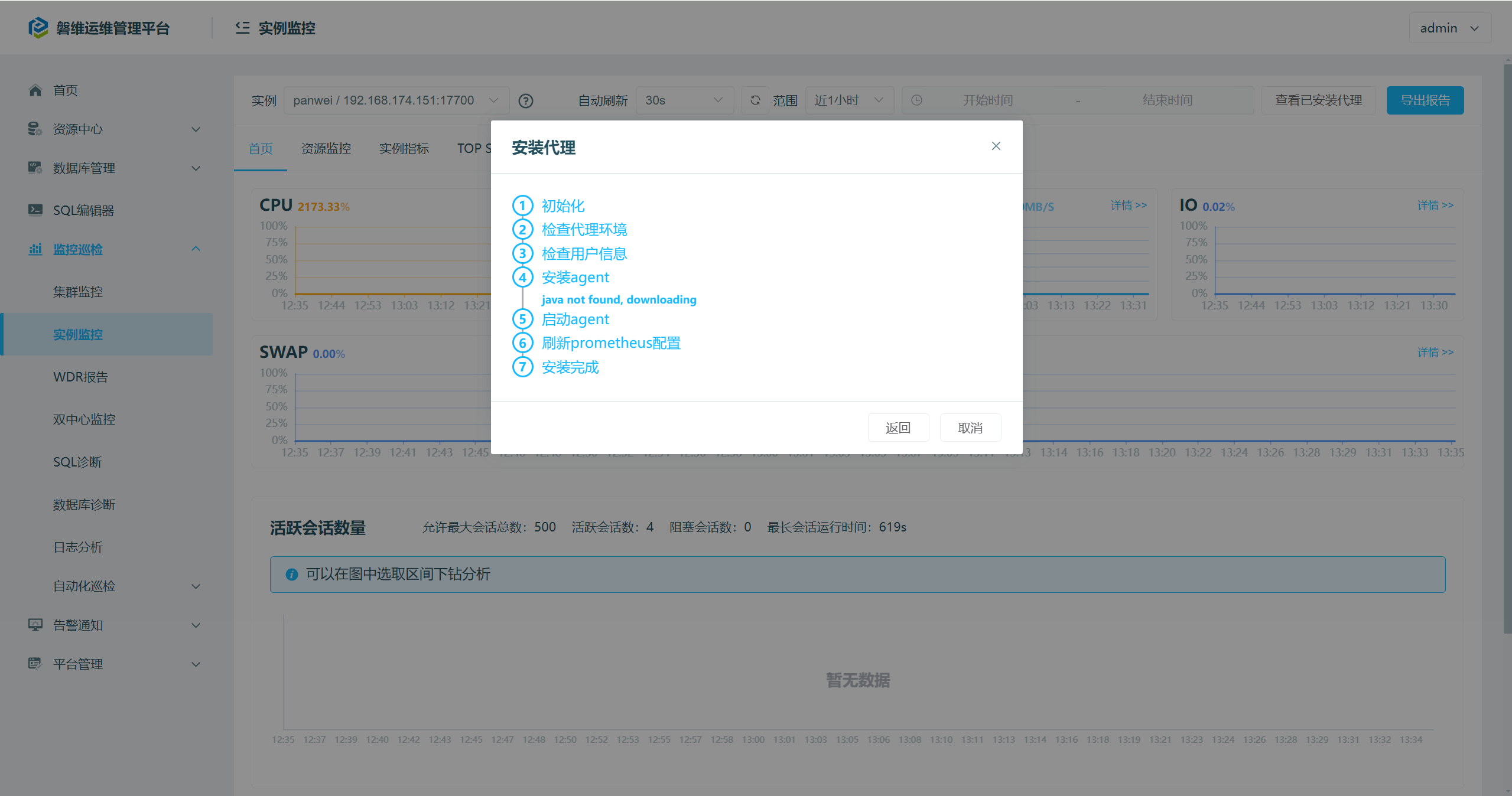Click the help question-mark icon beside instance
The height and width of the screenshot is (796, 1512).
click(525, 101)
